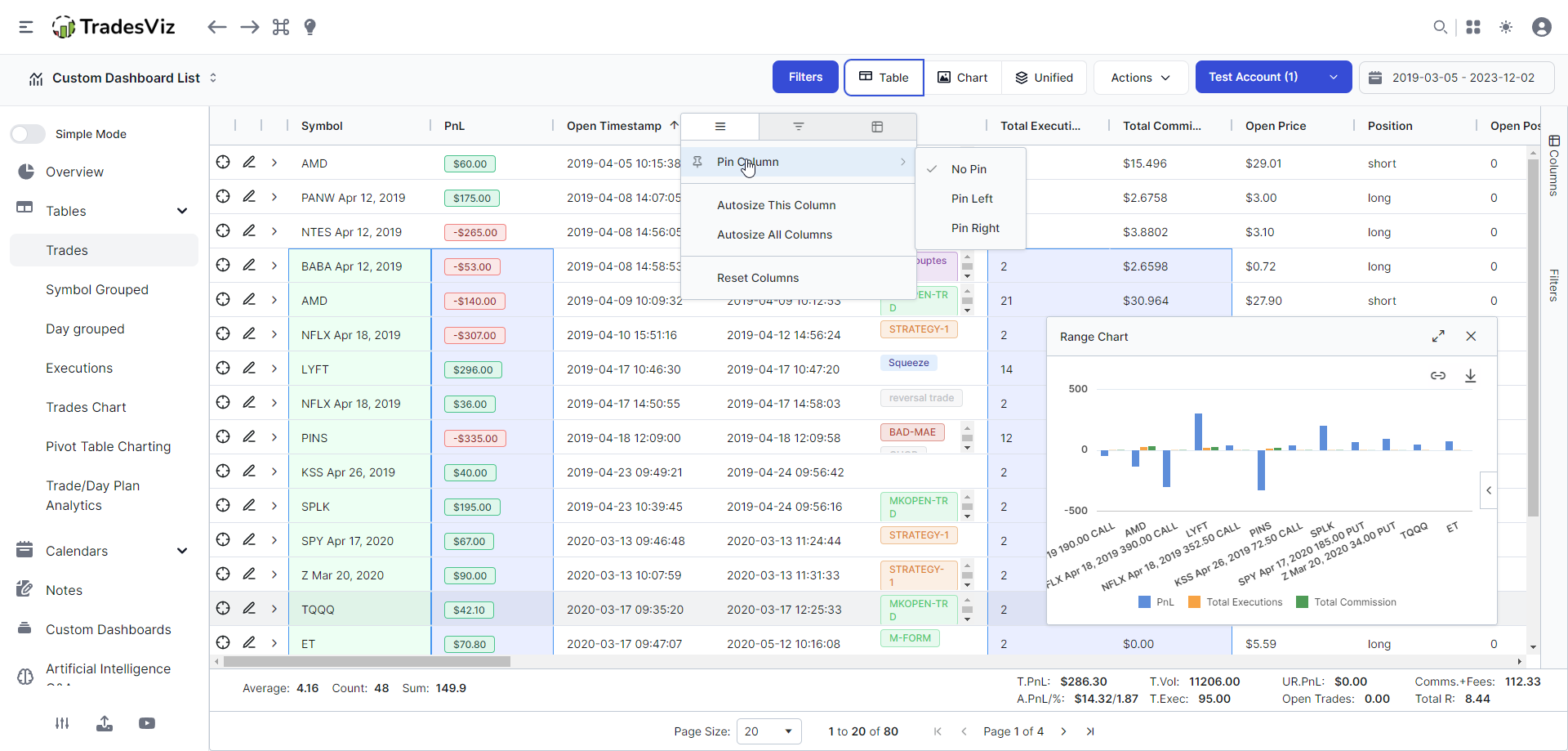Open Columns side panel
1568x751 pixels.
[x=1554, y=166]
